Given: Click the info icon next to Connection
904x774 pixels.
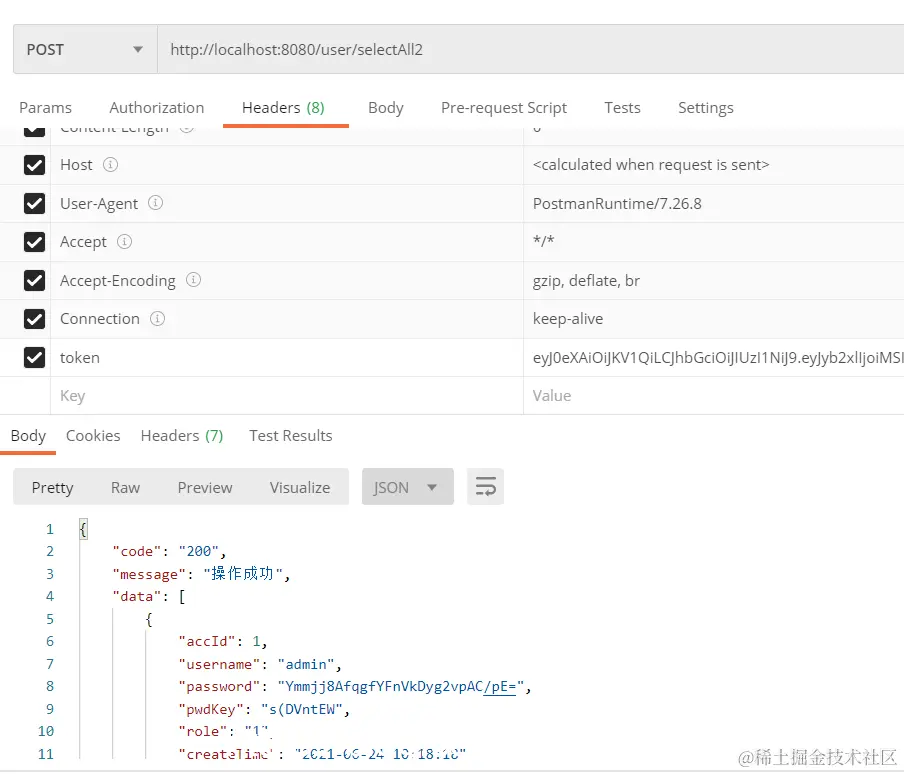Looking at the screenshot, I should pyautogui.click(x=157, y=319).
